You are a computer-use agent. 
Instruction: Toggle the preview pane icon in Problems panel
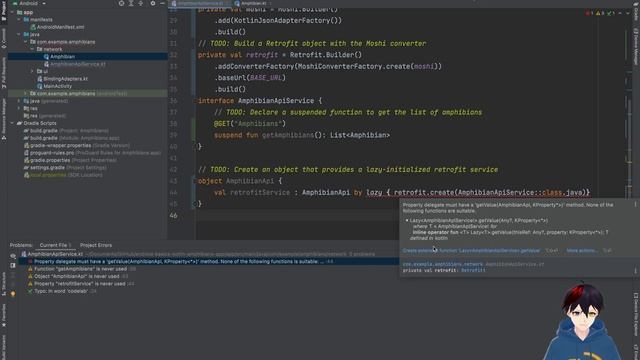pos(13,265)
